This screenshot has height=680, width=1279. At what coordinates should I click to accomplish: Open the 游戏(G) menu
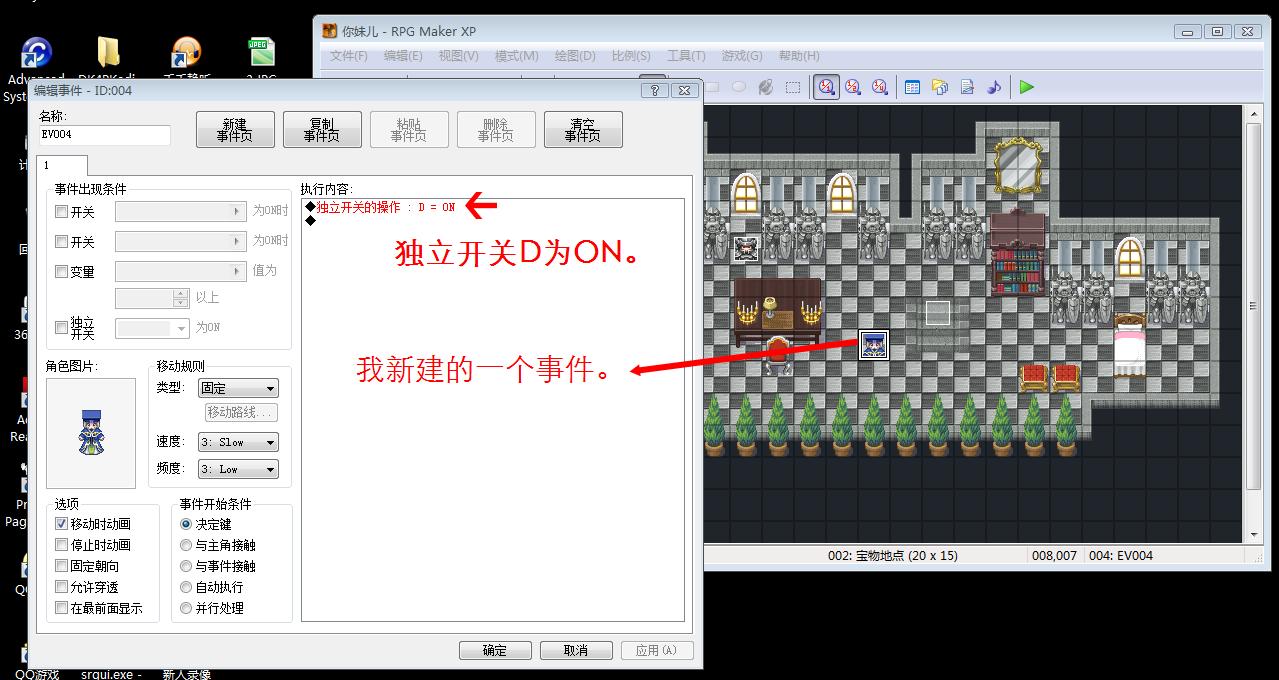tap(742, 56)
